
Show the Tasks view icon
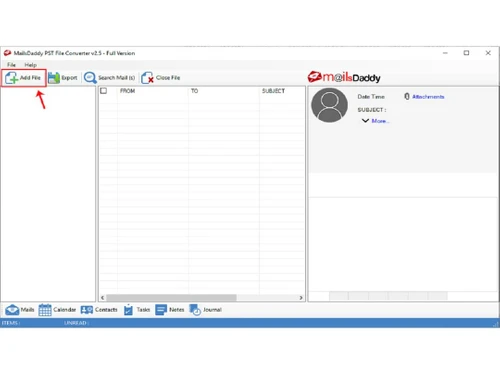coord(128,310)
